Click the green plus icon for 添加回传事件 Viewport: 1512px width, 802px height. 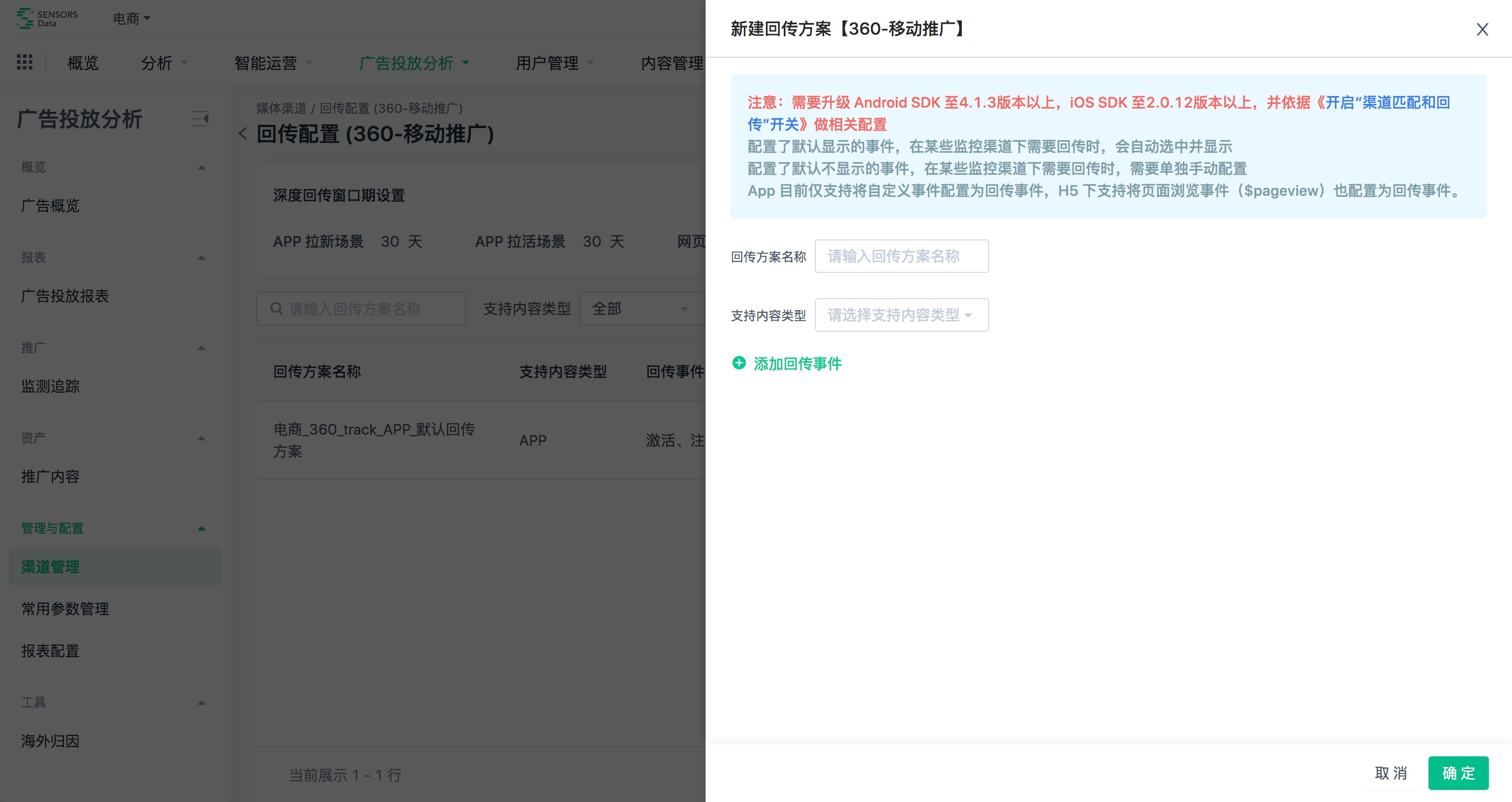[739, 363]
